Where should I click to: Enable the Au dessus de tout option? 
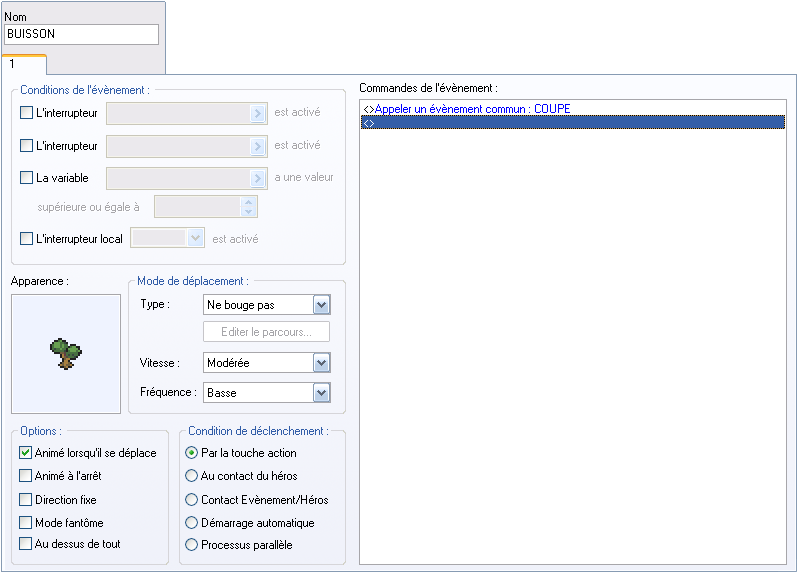(x=25, y=543)
